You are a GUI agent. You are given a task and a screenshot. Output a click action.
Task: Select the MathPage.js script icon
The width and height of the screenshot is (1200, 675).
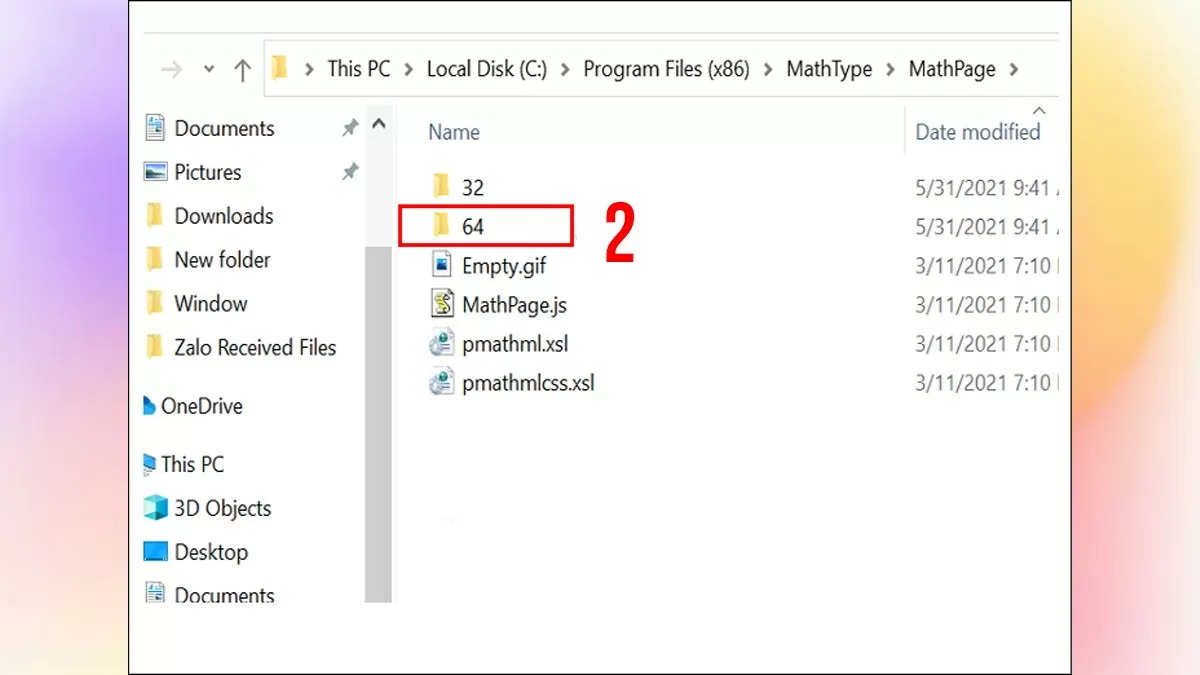441,304
